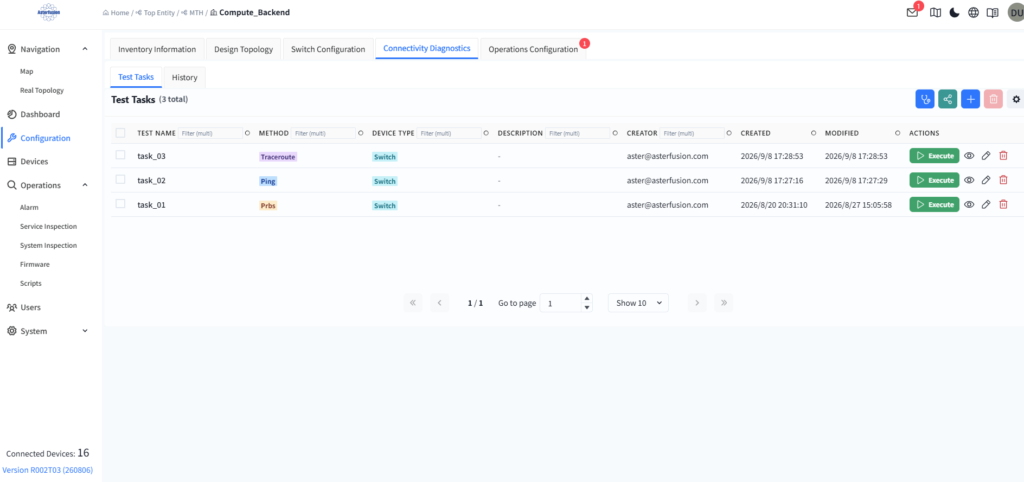Click the teal share topology button

point(948,99)
